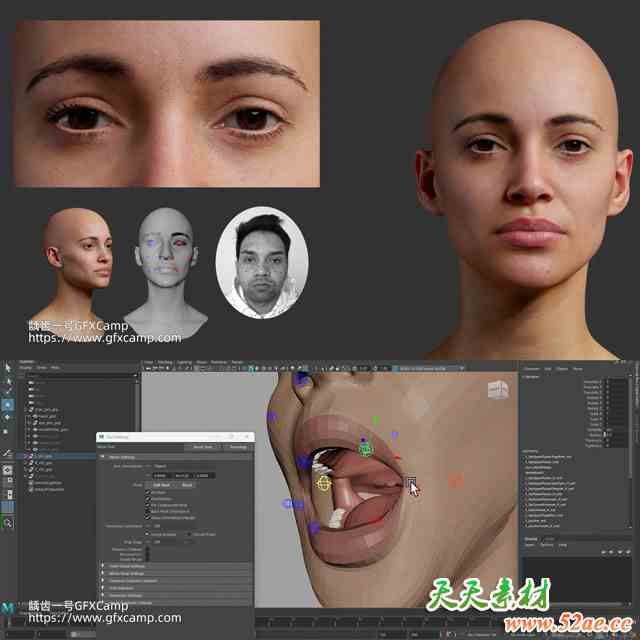Click the magnifier search icon in left toolbar
640x640 pixels.
tap(8, 523)
